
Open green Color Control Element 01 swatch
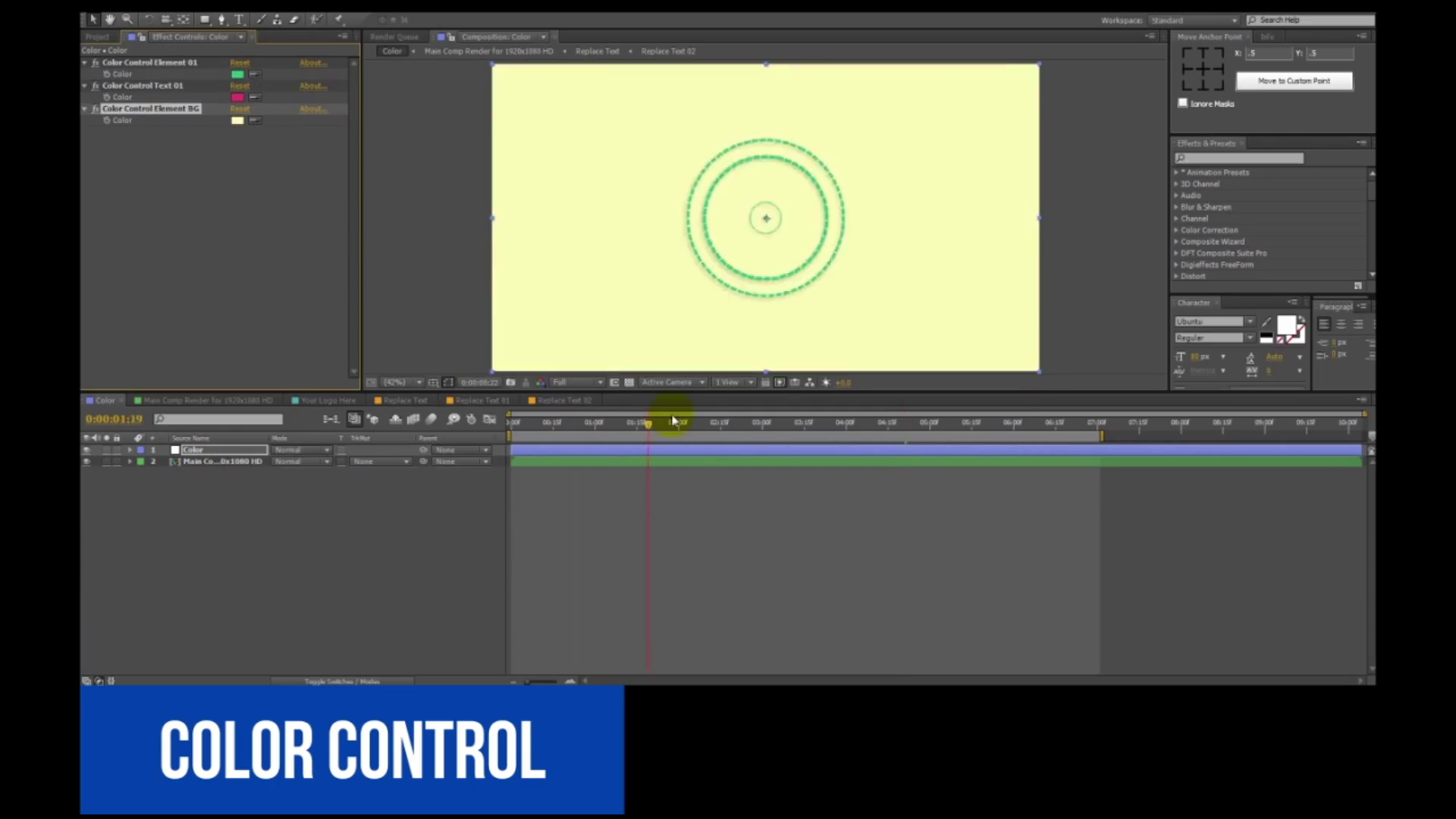pyautogui.click(x=237, y=74)
